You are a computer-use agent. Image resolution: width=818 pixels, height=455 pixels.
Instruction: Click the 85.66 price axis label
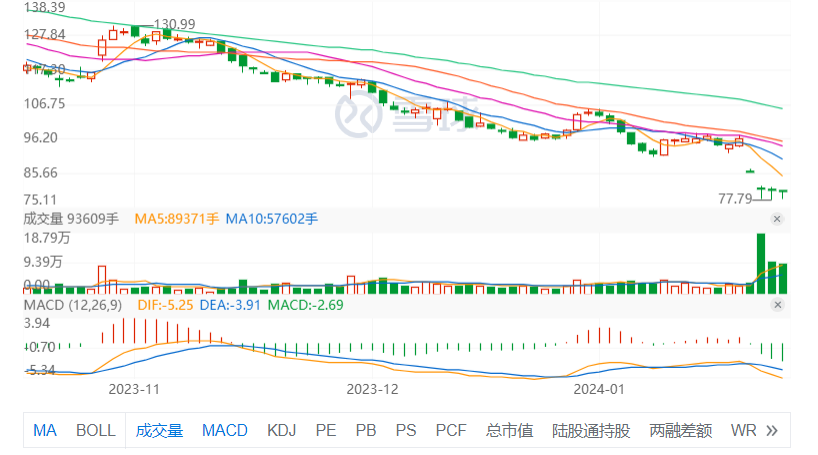tap(41, 173)
